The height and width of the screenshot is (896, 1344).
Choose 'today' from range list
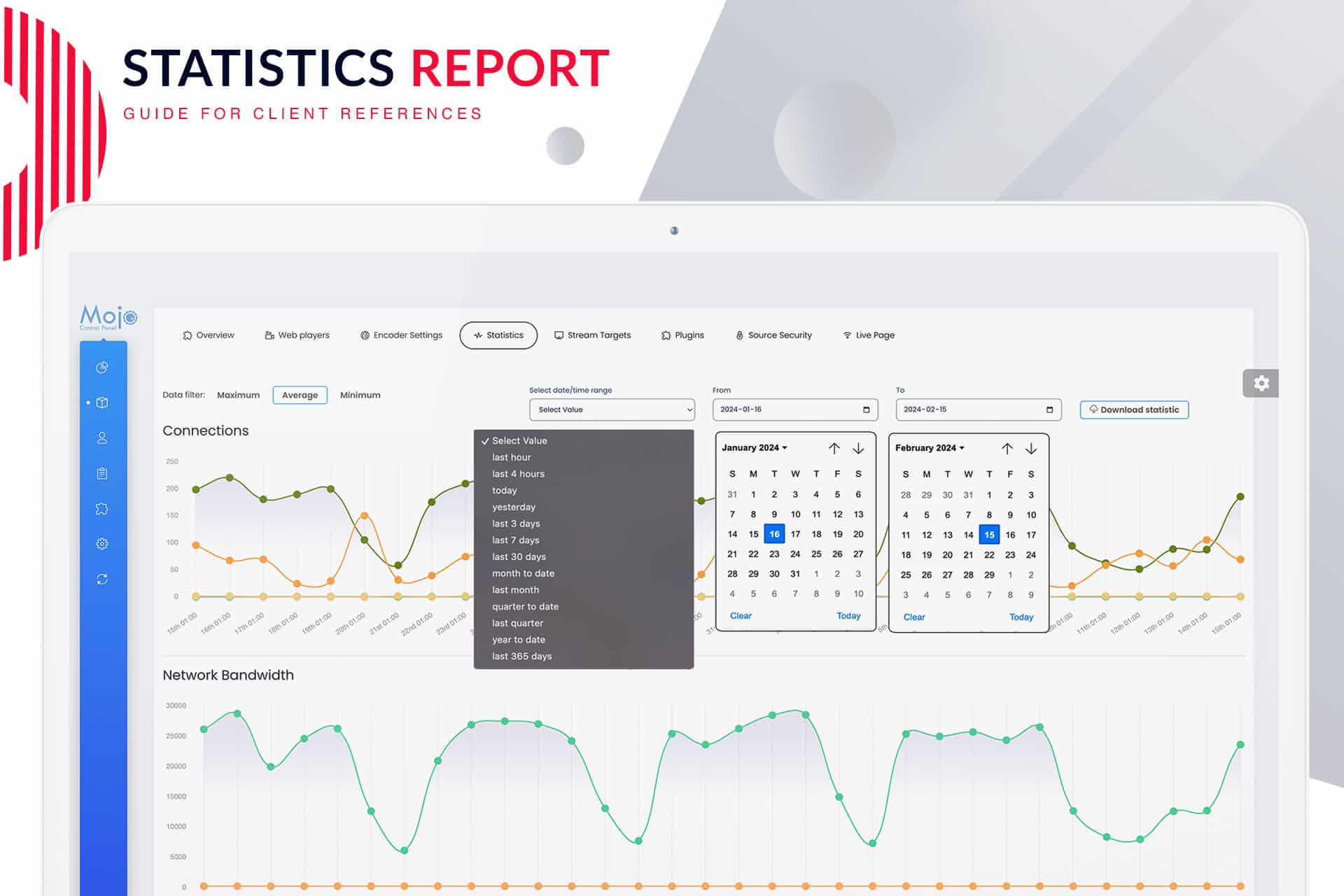click(583, 491)
